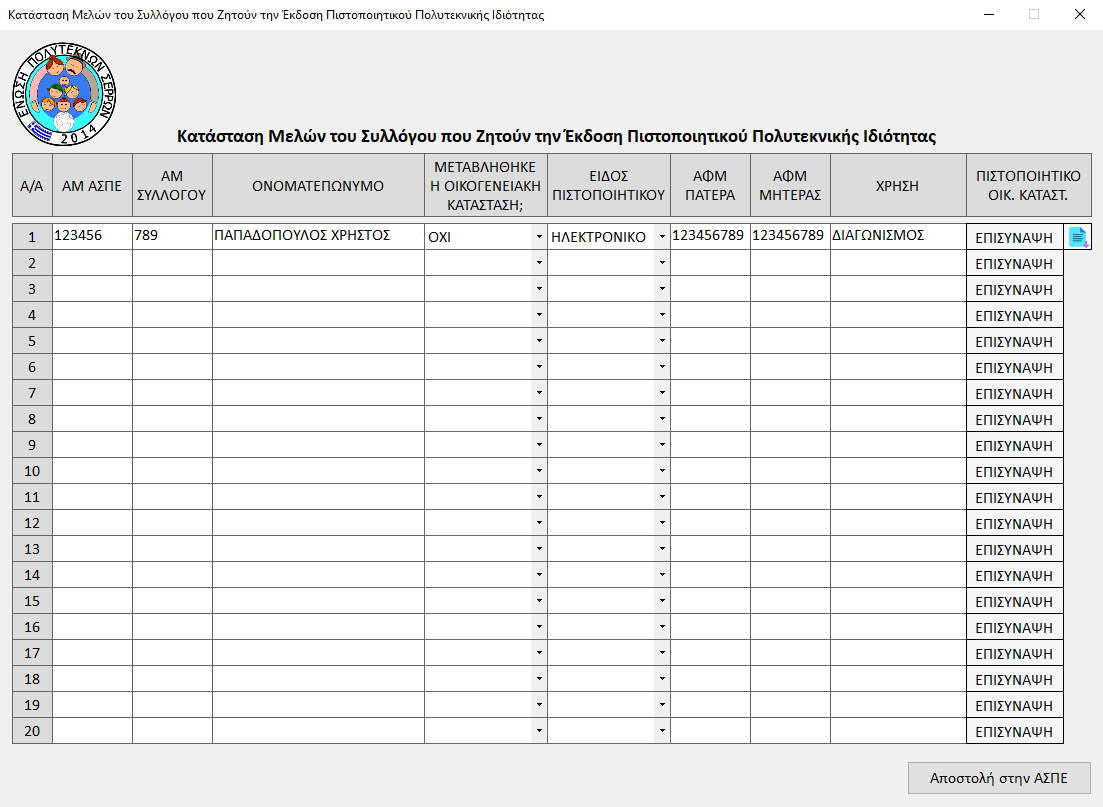Attach certificate for row 7
Image resolution: width=1103 pixels, height=807 pixels.
click(1014, 394)
